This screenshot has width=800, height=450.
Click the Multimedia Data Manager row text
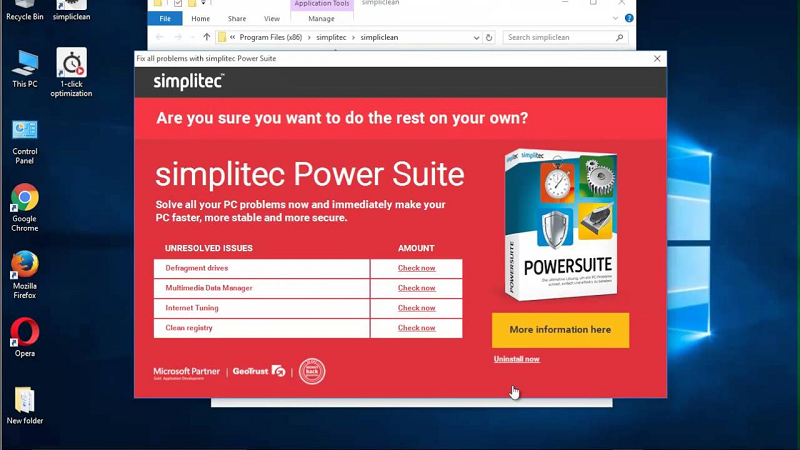[x=209, y=288]
